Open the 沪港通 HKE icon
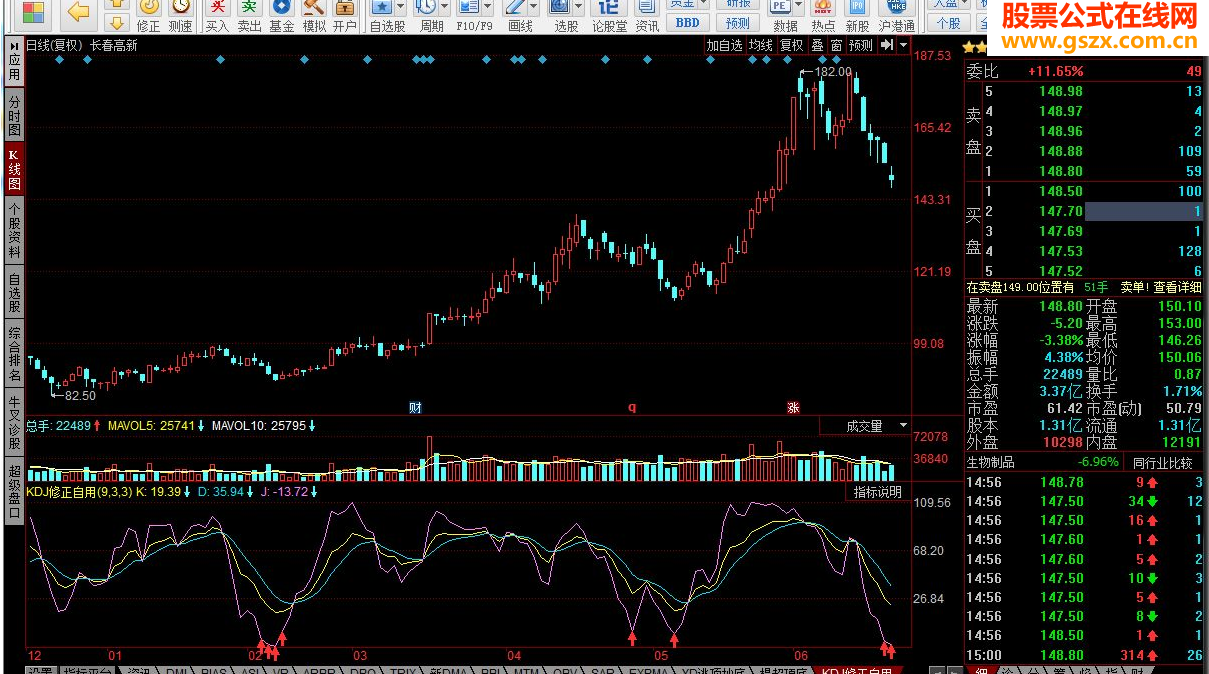This screenshot has width=1209, height=674. click(897, 16)
